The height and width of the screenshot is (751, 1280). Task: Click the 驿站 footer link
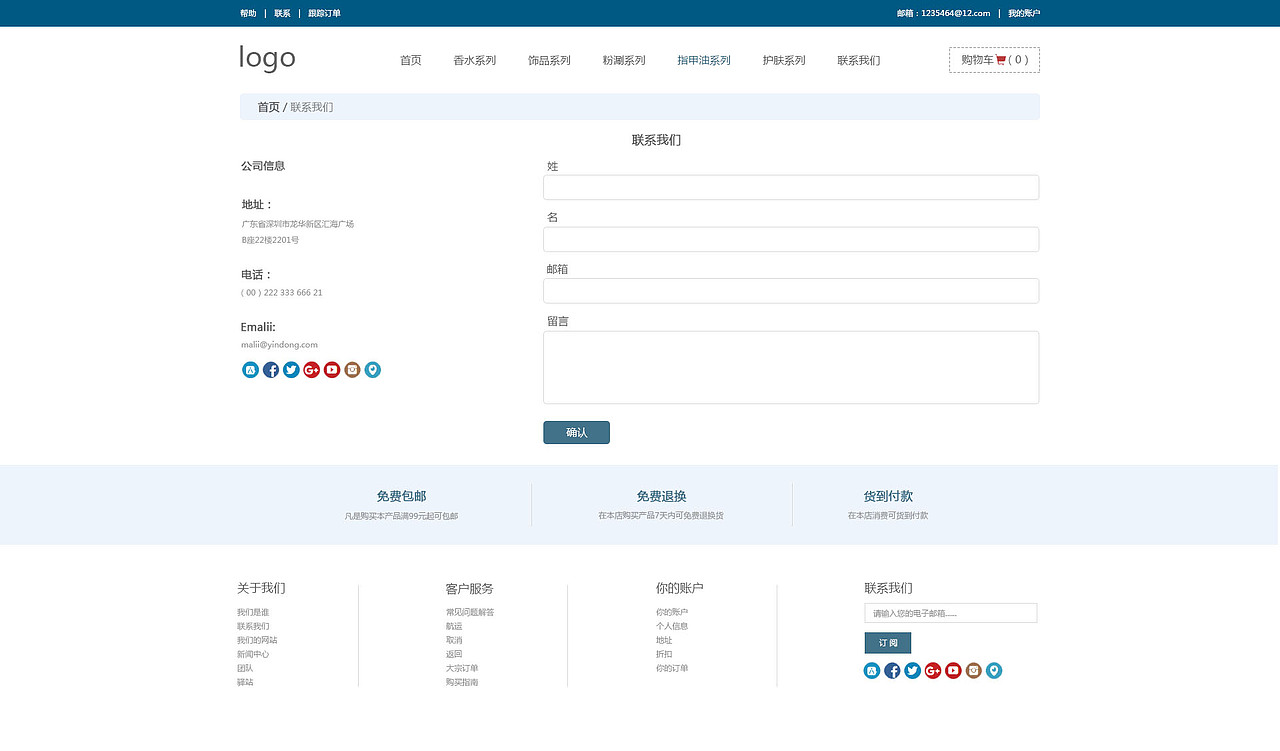pos(245,682)
